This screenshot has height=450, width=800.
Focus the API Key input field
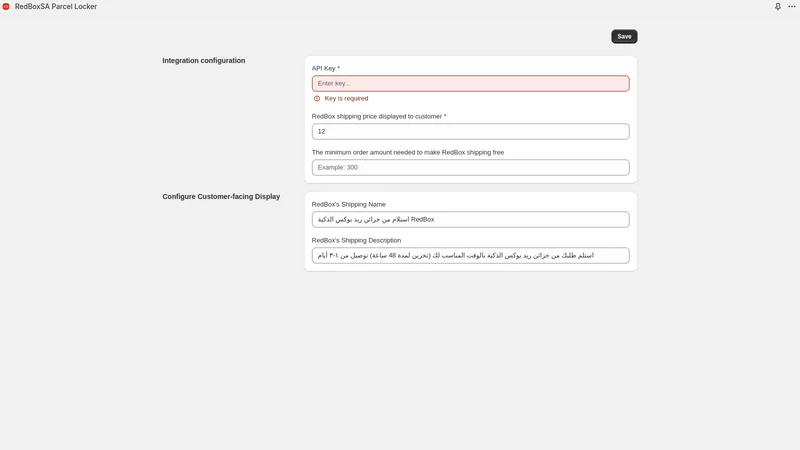click(x=470, y=83)
